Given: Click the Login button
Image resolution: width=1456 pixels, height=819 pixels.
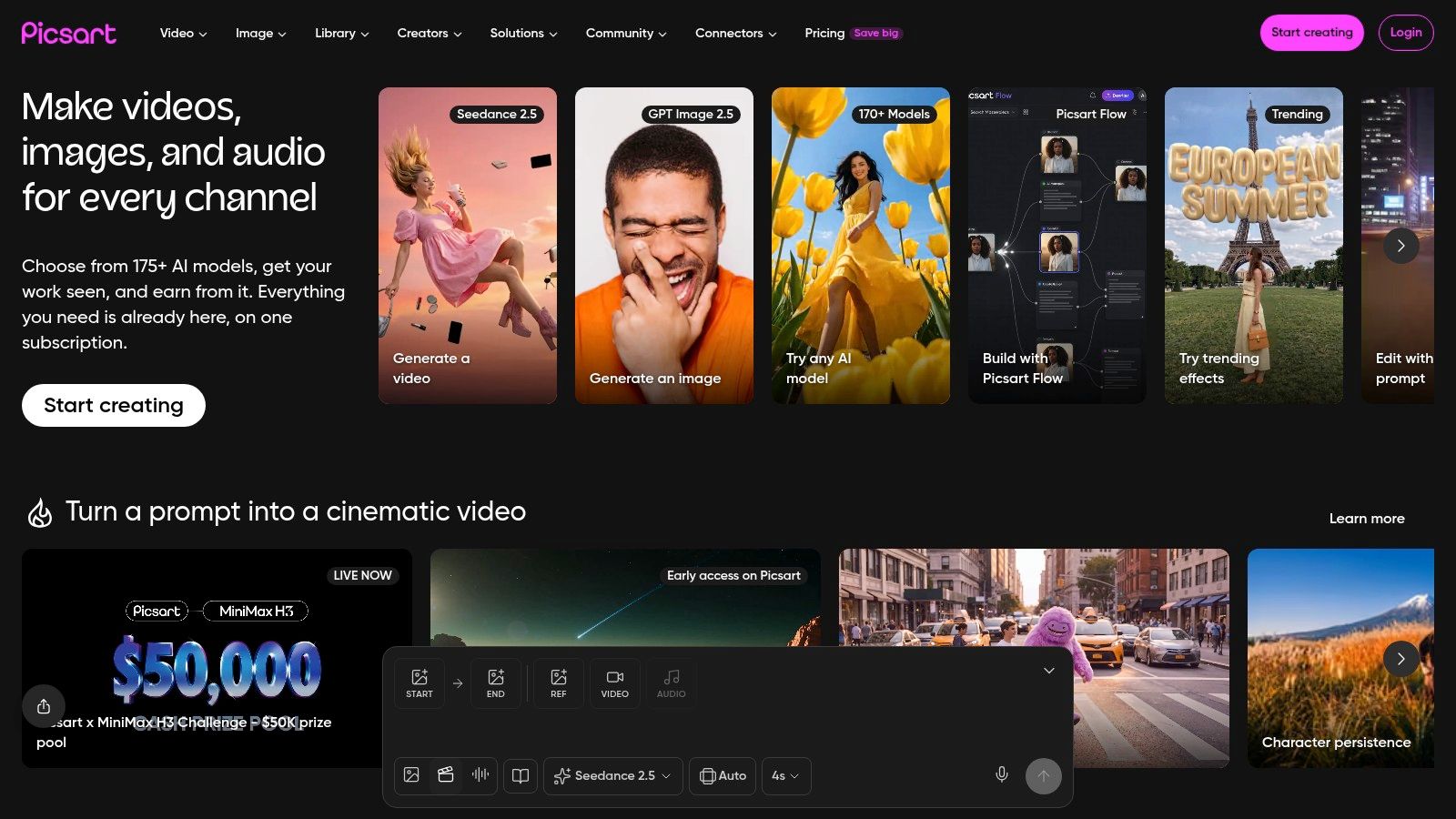Looking at the screenshot, I should [x=1406, y=33].
